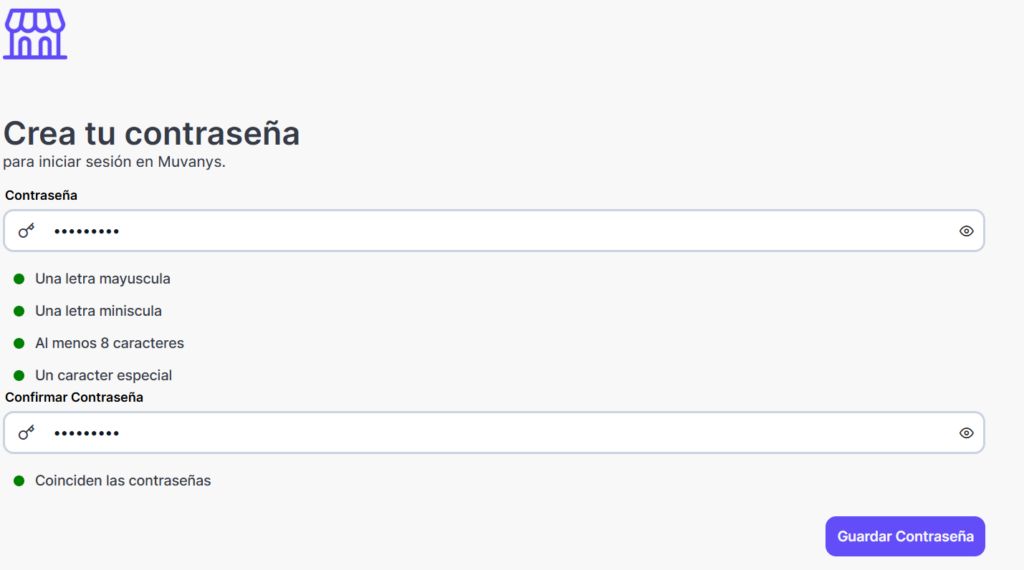The height and width of the screenshot is (570, 1024).
Task: Click green dot beside "Un caracter especial"
Action: click(x=18, y=375)
